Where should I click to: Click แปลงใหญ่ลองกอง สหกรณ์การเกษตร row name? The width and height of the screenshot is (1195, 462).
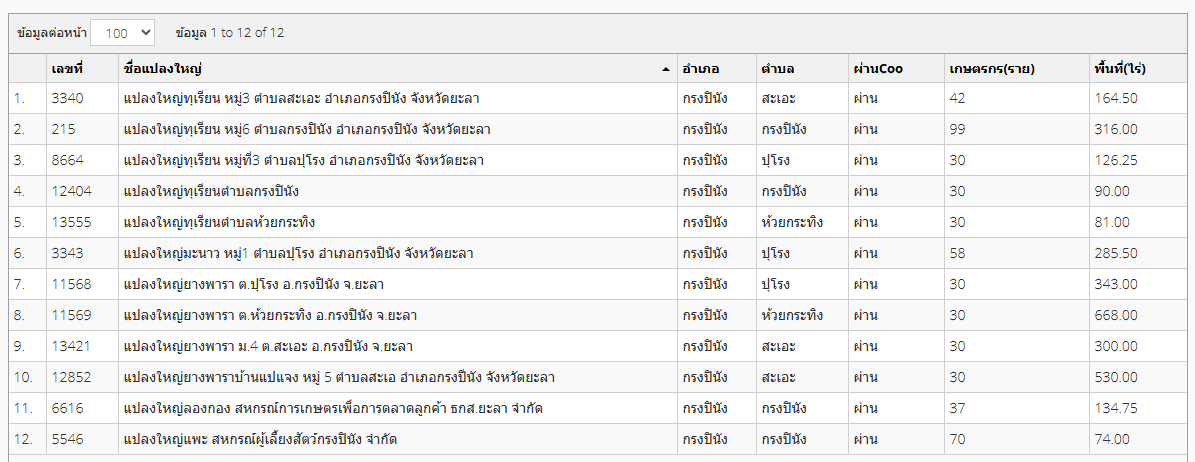332,408
